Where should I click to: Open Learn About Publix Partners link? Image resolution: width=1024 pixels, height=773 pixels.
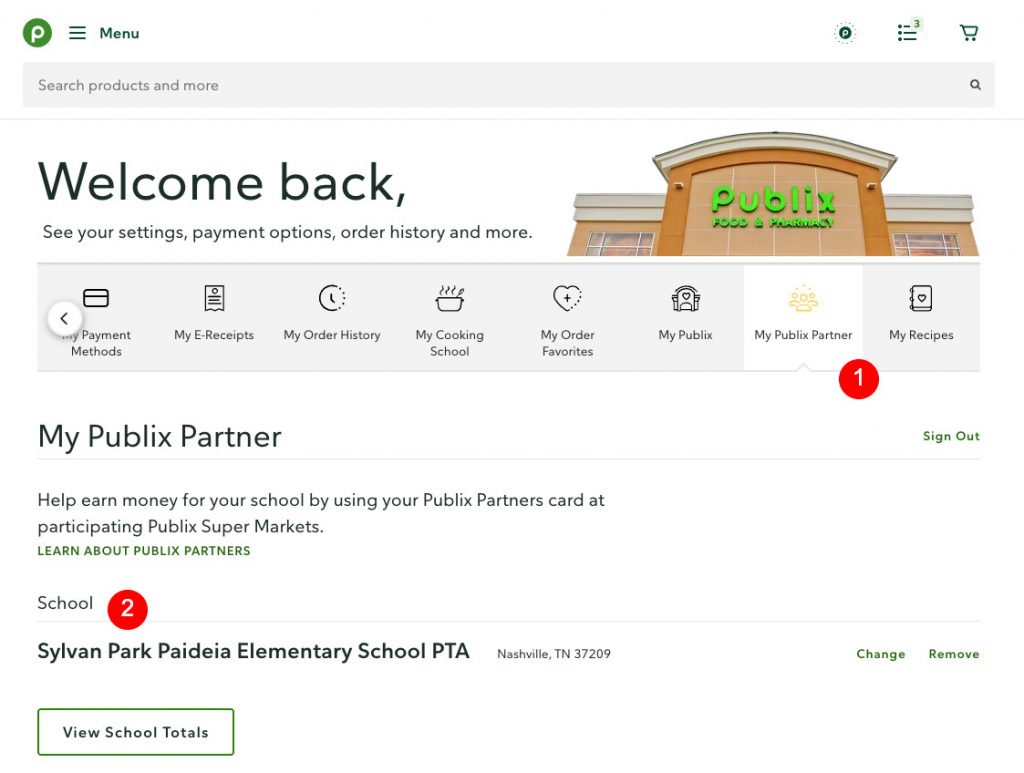point(144,550)
